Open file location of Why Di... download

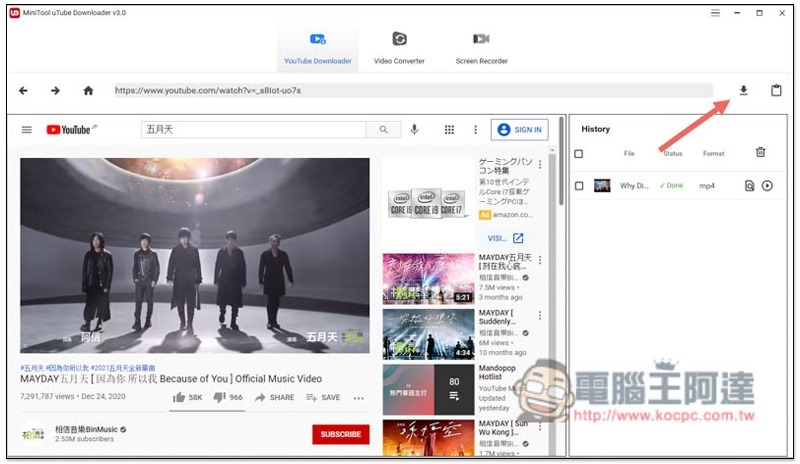(749, 186)
